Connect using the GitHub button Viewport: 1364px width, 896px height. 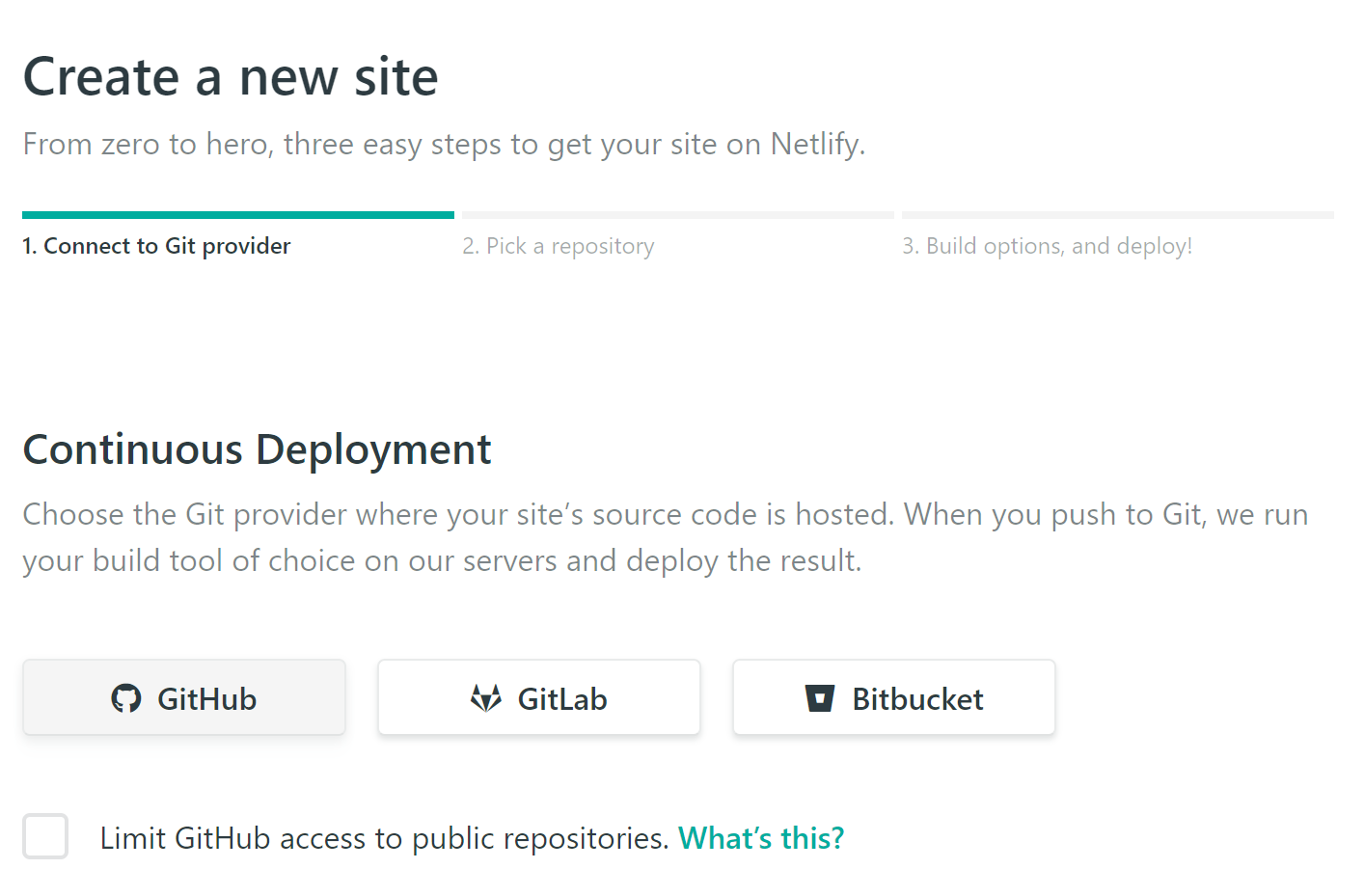pos(184,697)
